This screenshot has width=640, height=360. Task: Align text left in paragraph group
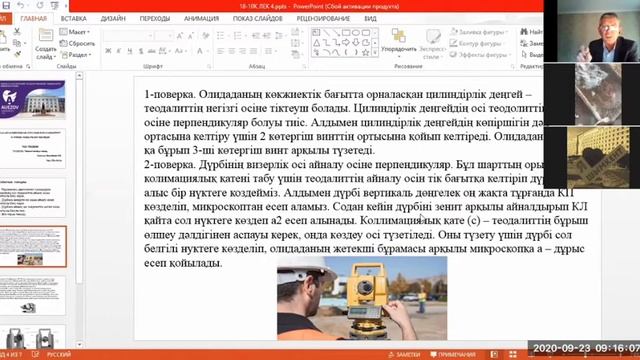click(221, 51)
